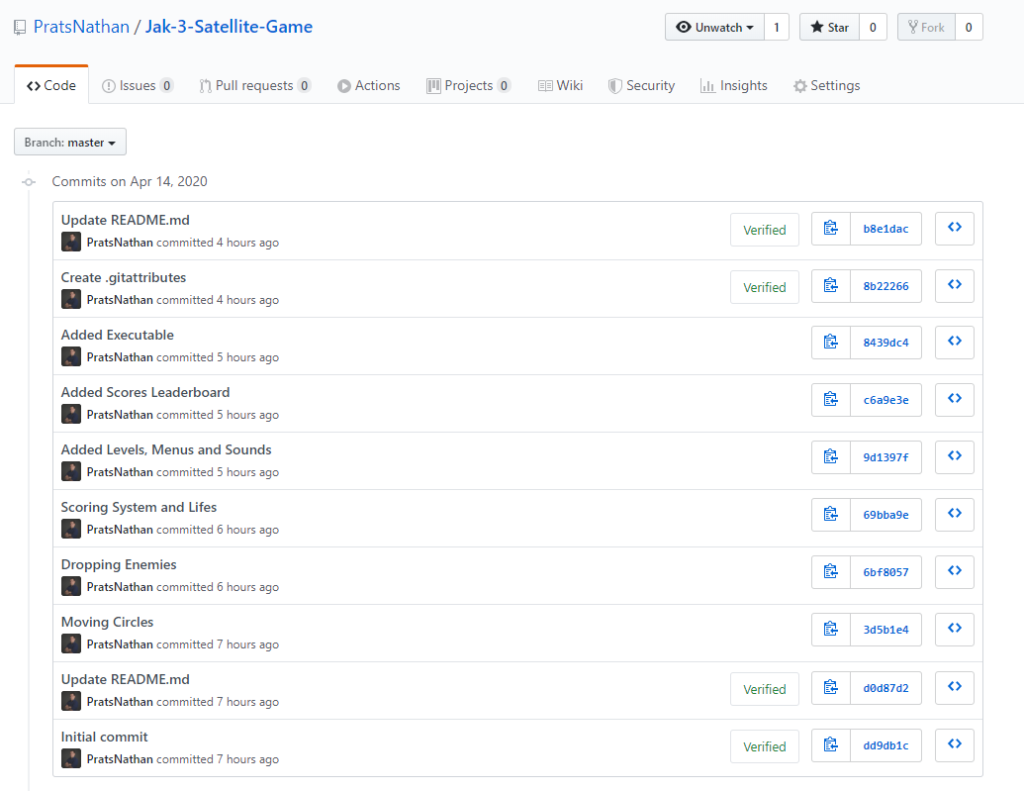Star the Jak-3-Satellite-Game repository
1024x791 pixels.
click(x=829, y=27)
